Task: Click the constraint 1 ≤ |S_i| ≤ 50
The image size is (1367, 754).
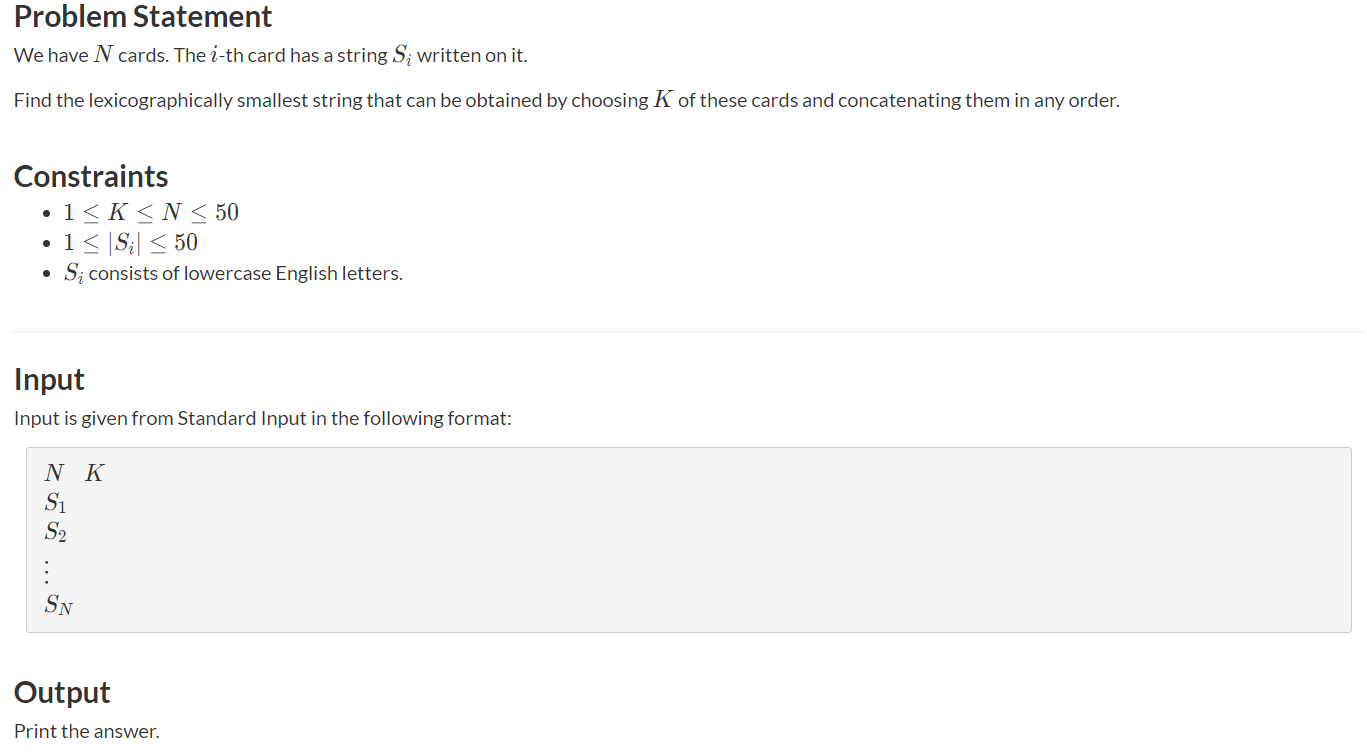Action: 131,243
